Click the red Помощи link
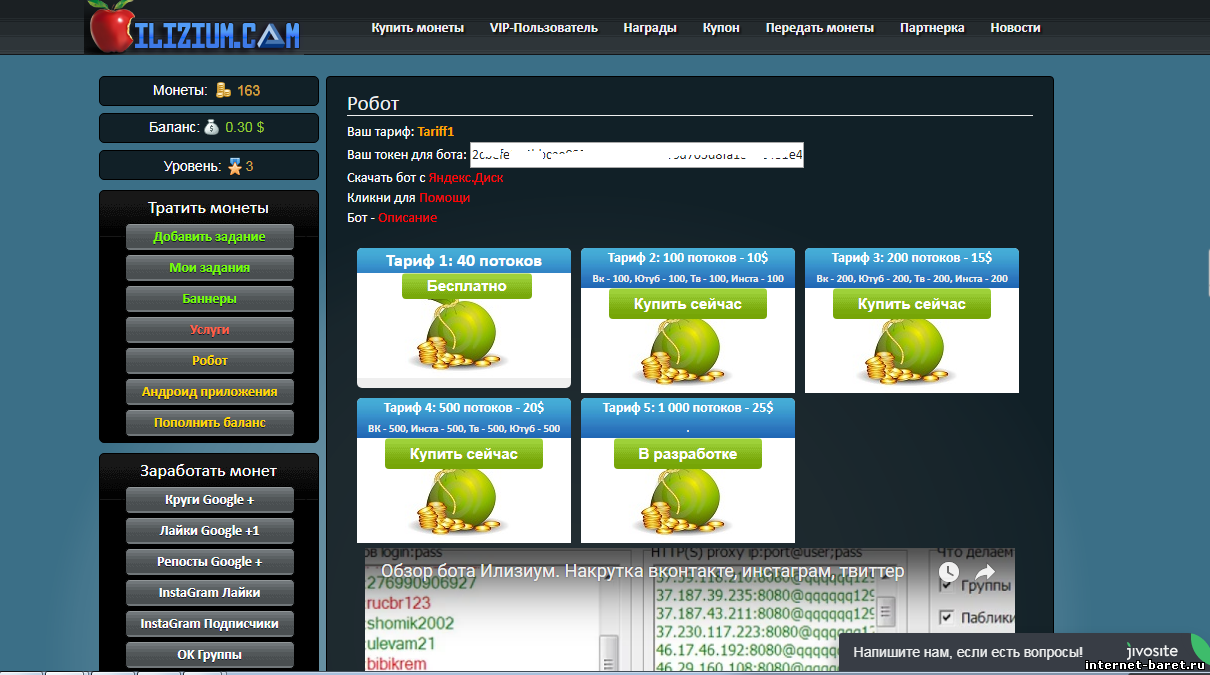This screenshot has width=1210, height=675. 444,198
